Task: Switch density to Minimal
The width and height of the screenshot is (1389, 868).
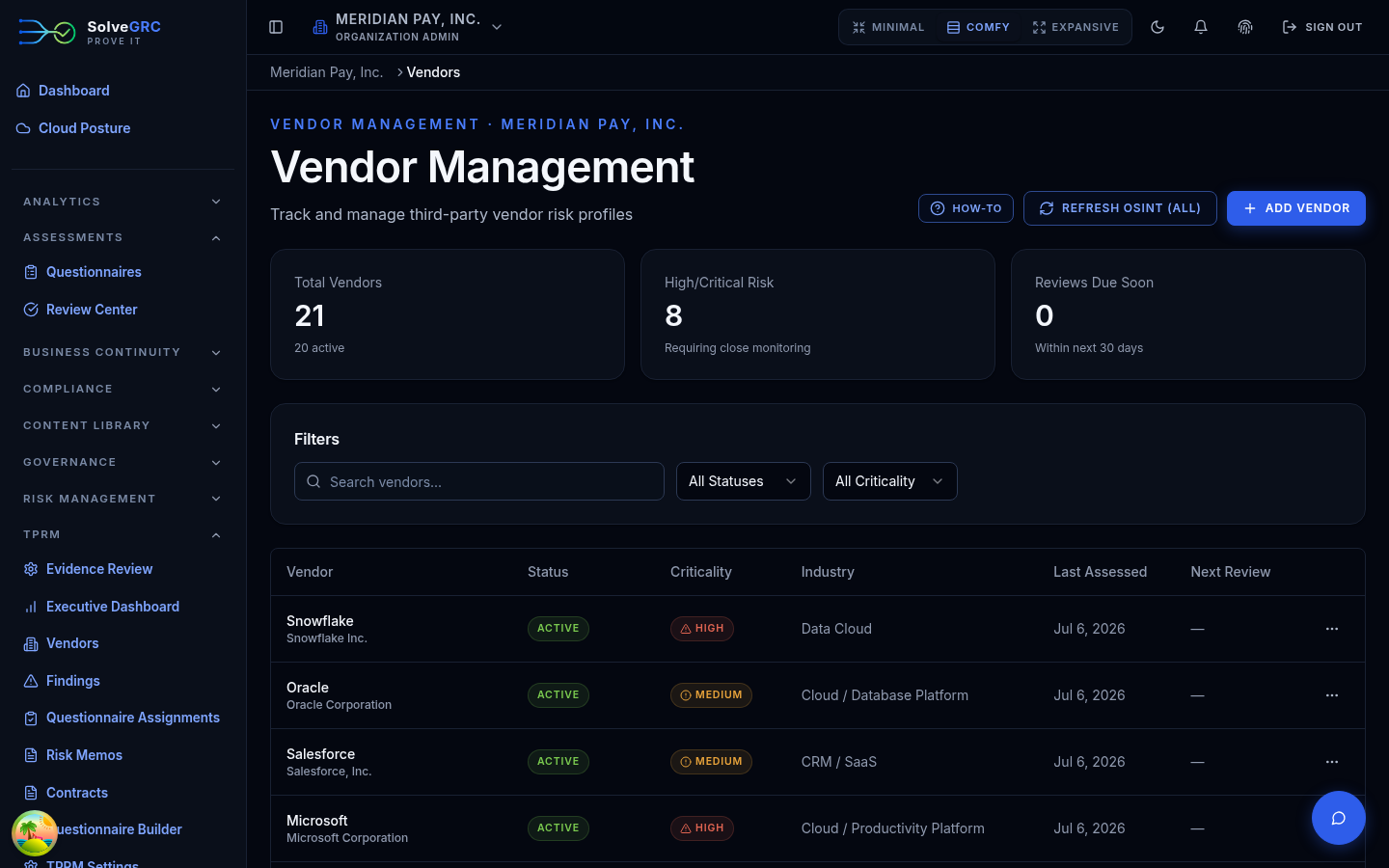Action: [888, 27]
